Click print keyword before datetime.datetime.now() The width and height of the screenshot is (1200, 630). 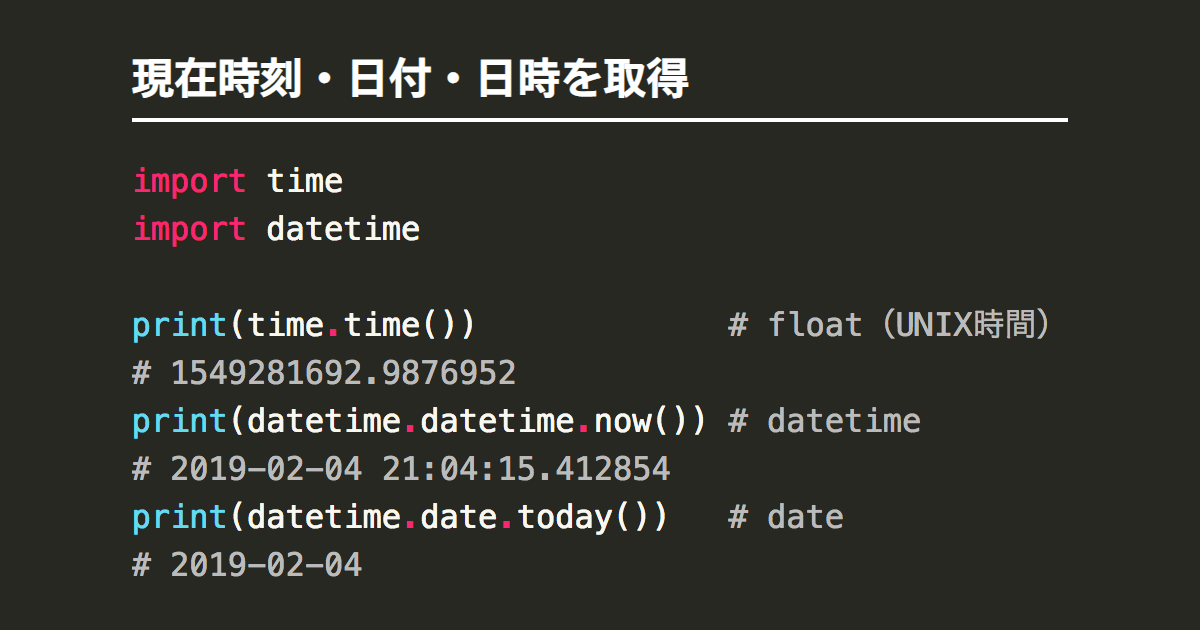tap(180, 421)
